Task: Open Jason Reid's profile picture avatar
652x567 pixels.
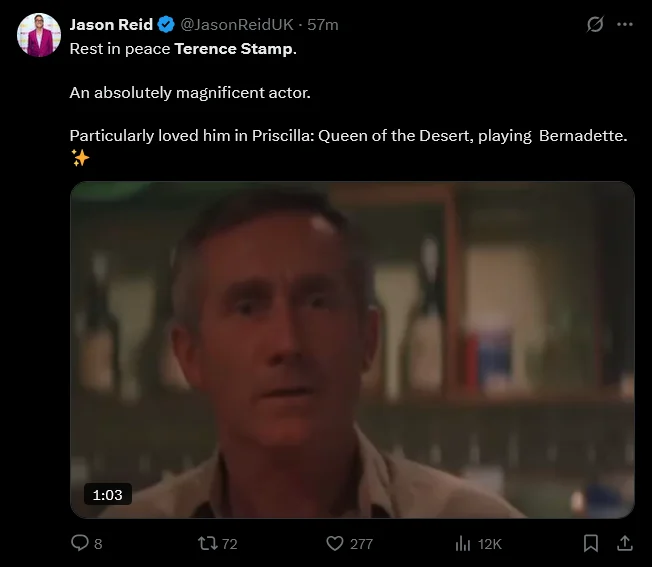Action: coord(40,36)
